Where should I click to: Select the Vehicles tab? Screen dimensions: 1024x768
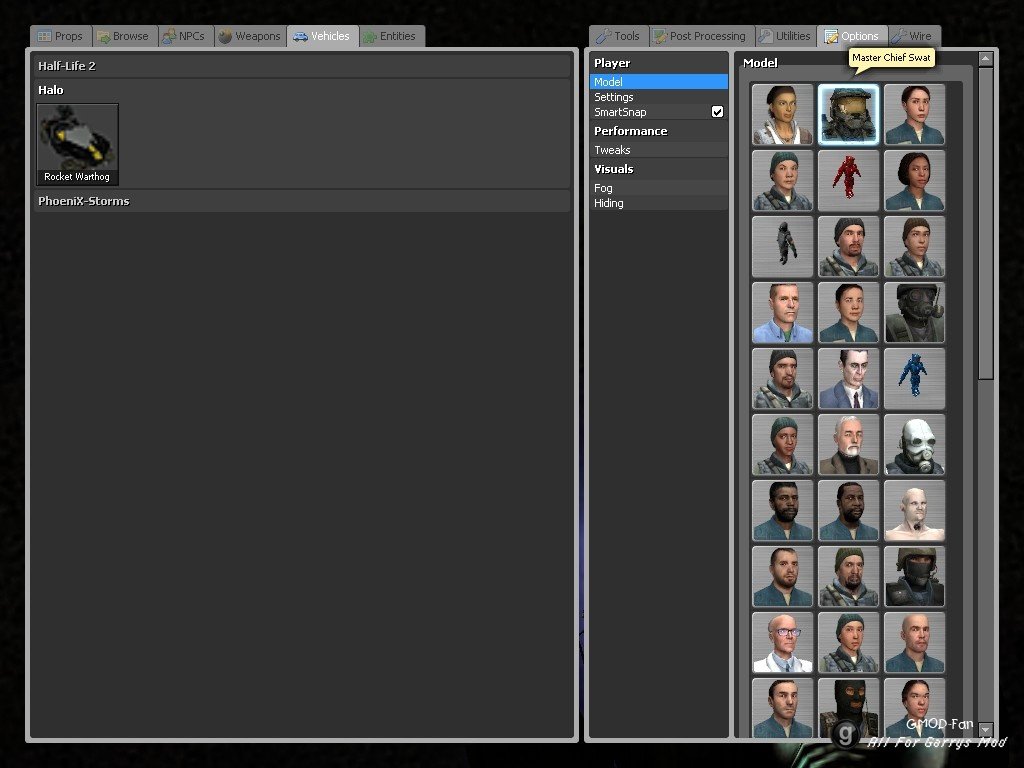323,37
